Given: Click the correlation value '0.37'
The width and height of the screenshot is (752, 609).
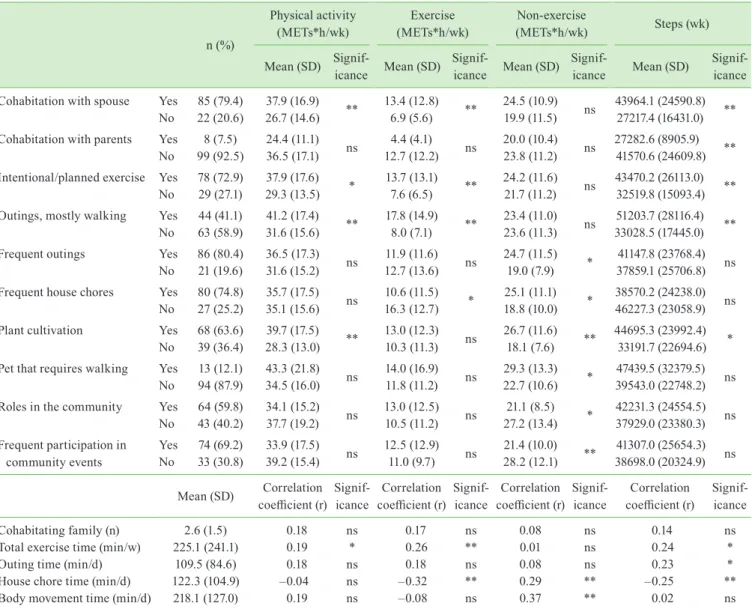Looking at the screenshot, I should pos(530,598).
